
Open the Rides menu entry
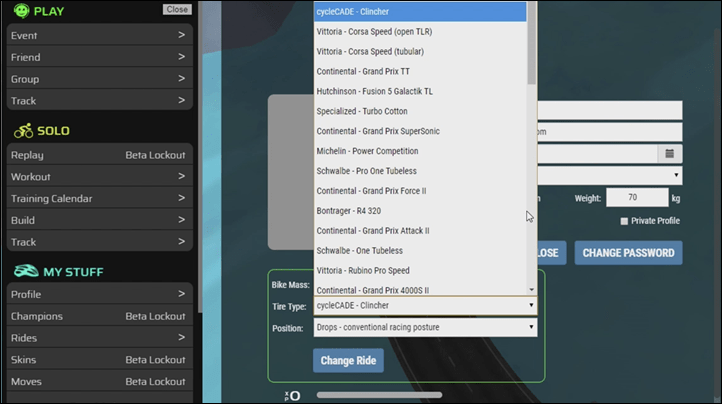[99, 338]
